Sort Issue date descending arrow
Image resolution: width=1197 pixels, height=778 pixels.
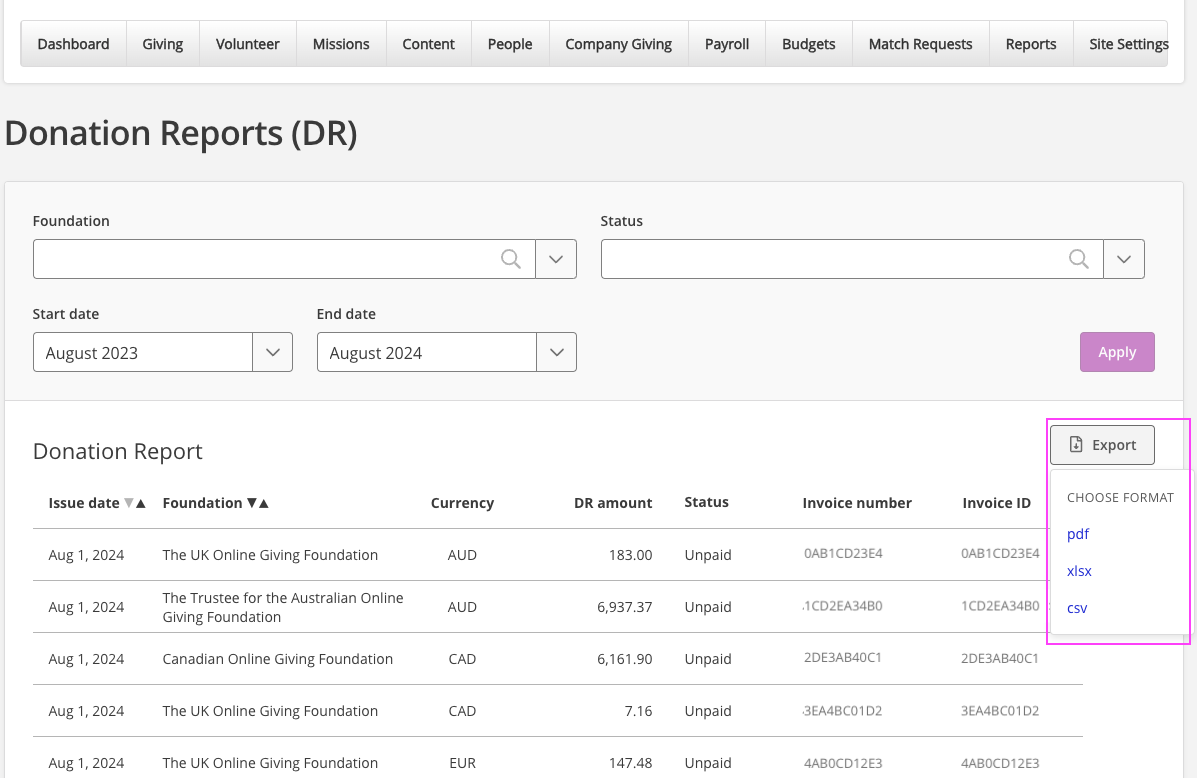(129, 503)
